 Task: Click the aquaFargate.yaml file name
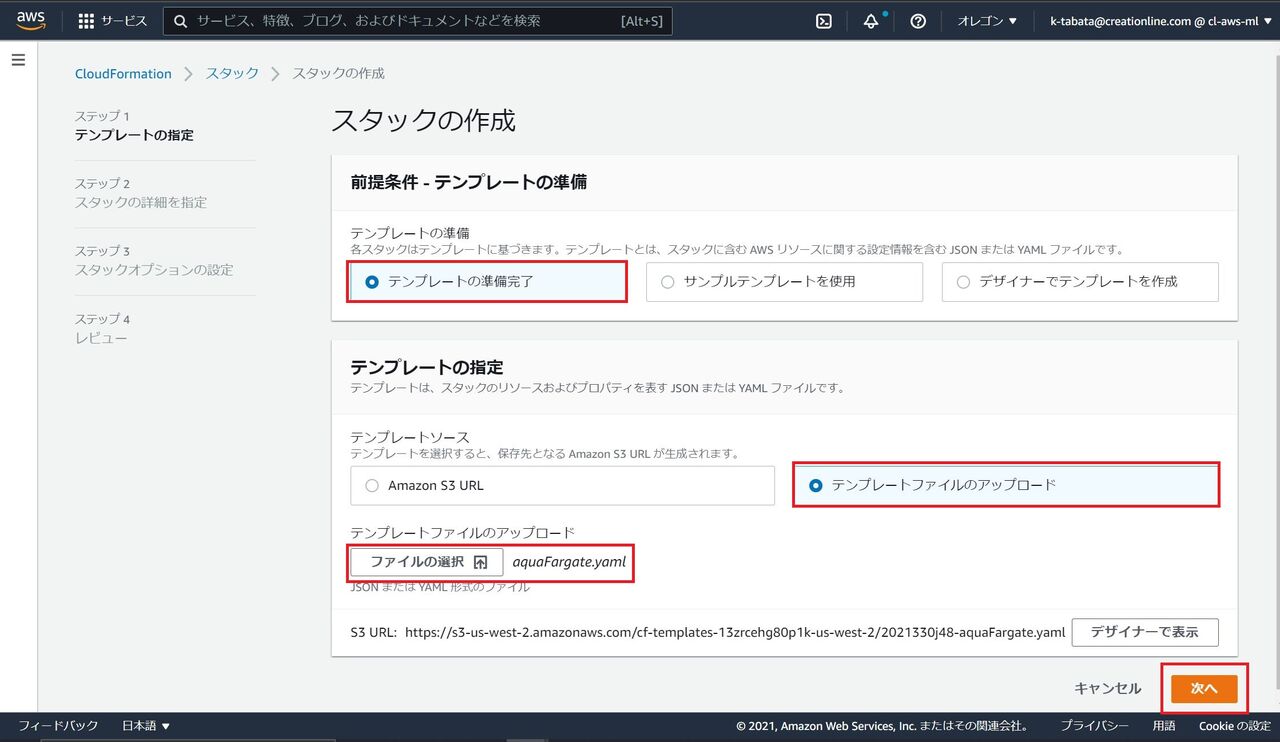[569, 562]
